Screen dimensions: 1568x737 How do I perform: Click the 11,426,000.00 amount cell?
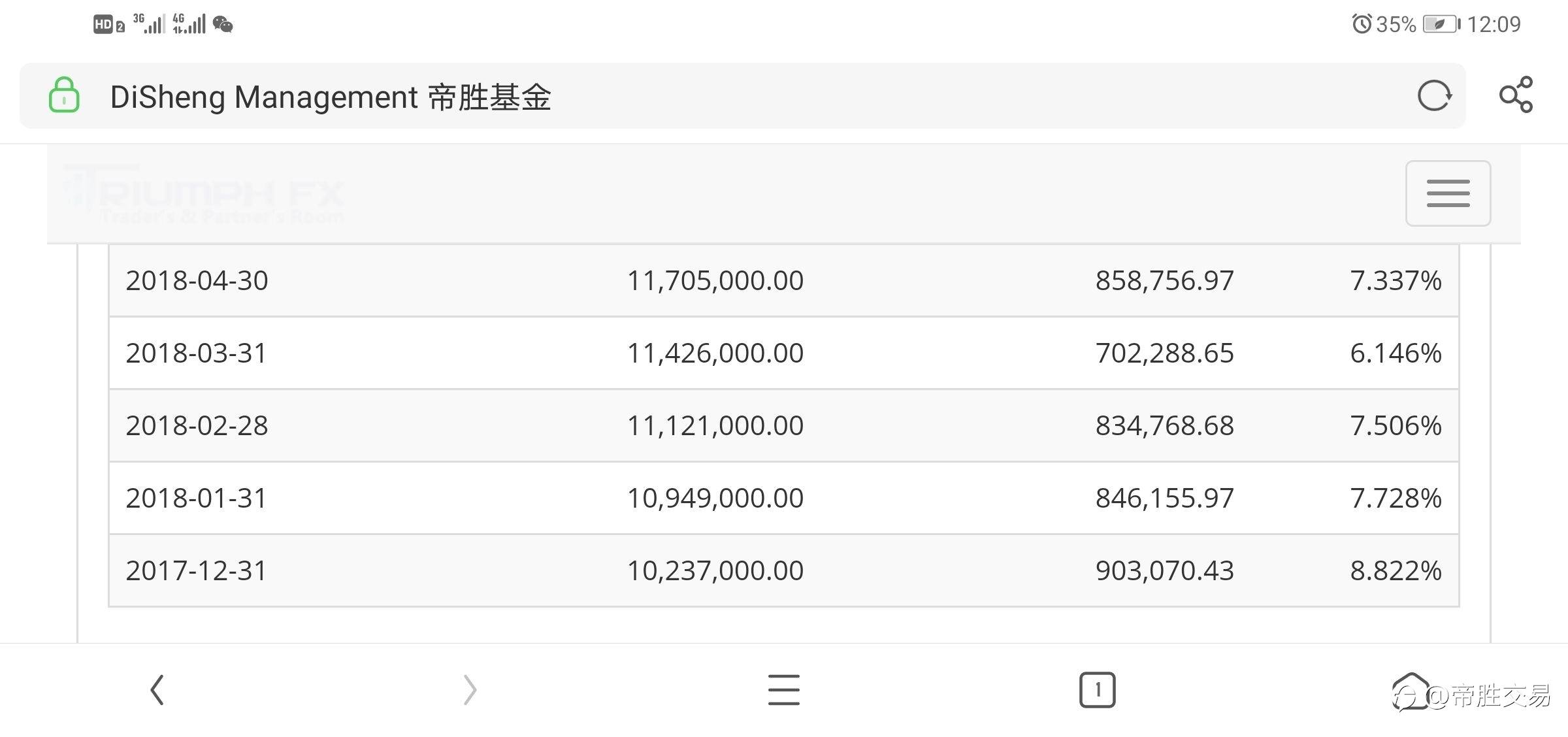click(715, 353)
